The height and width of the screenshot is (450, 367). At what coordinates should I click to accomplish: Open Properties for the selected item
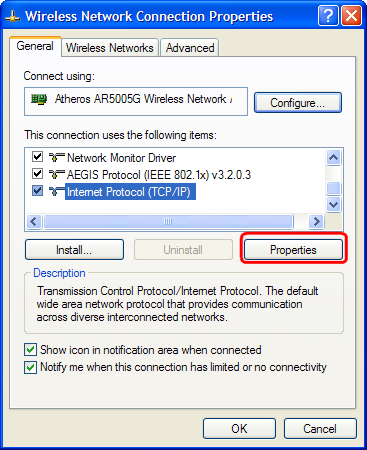[x=293, y=250]
